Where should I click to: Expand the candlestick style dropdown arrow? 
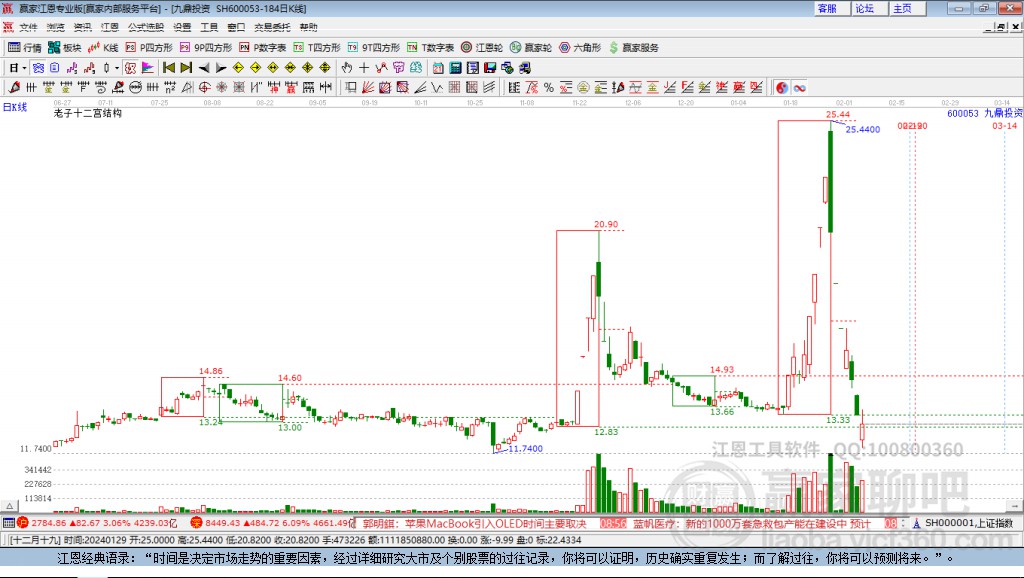[x=117, y=68]
